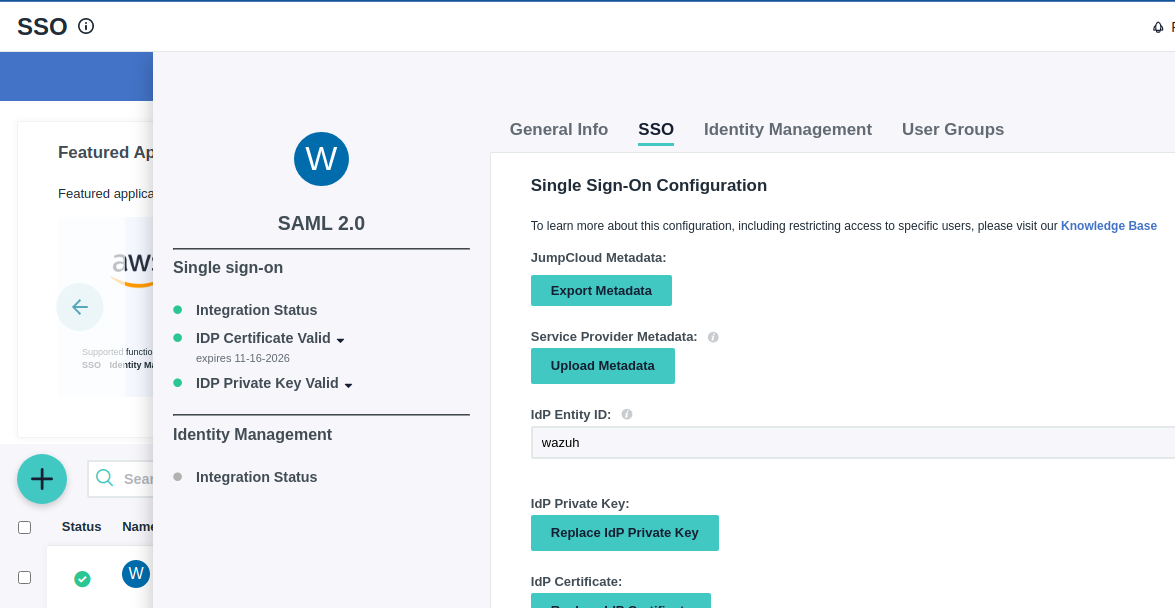
Task: Click the blue W application avatar
Action: coord(321,159)
